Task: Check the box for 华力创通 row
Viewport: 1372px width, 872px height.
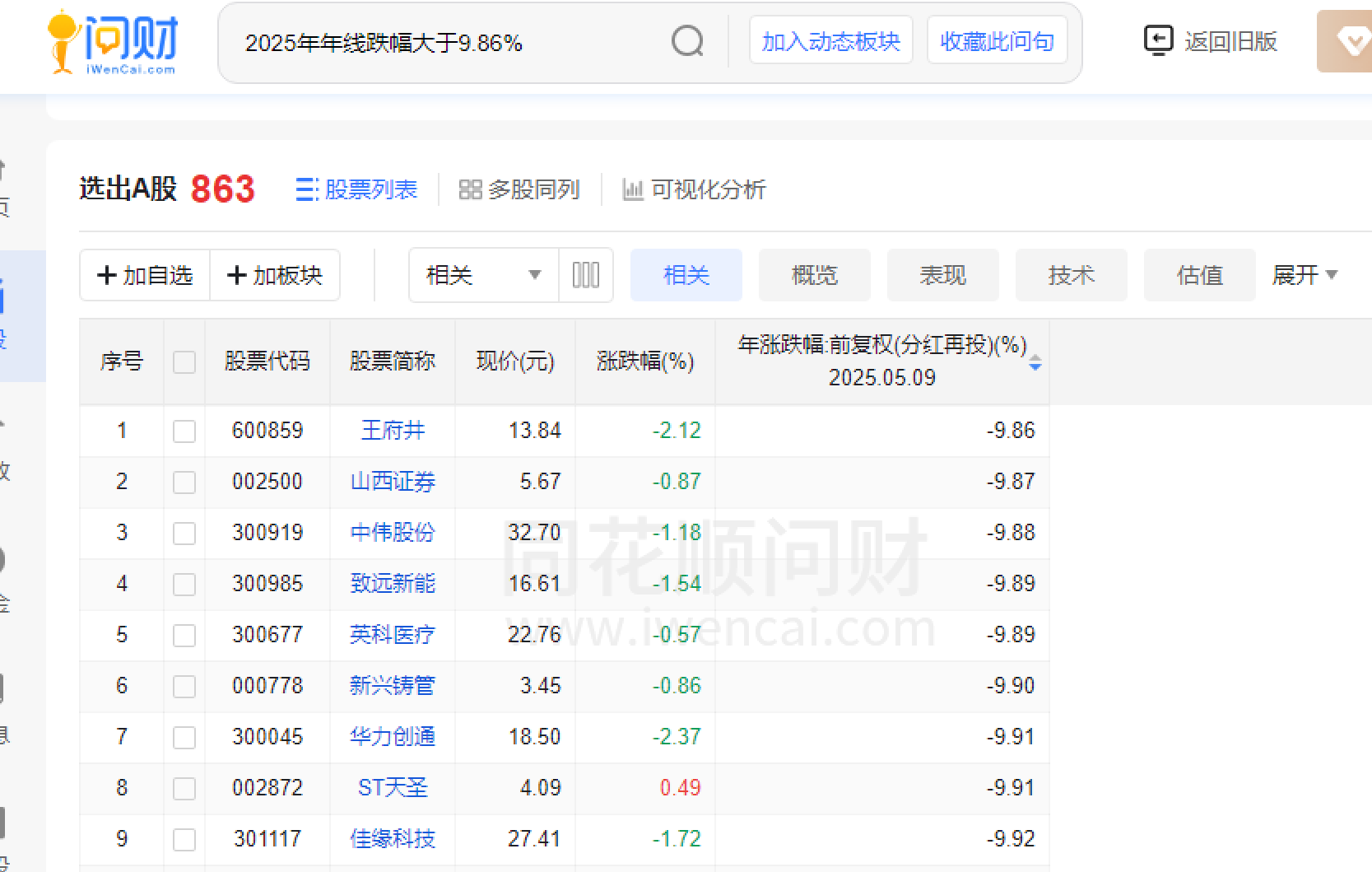Action: [184, 738]
